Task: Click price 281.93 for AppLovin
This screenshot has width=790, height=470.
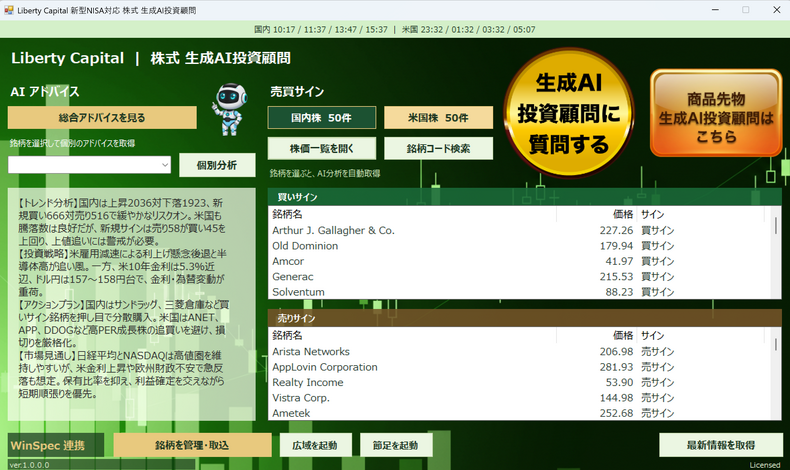Action: 616,367
